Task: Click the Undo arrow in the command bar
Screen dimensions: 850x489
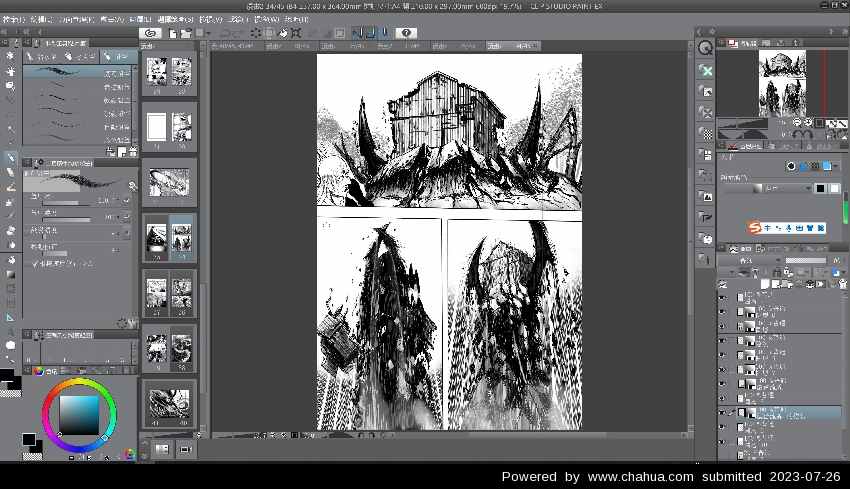Action: tap(225, 33)
